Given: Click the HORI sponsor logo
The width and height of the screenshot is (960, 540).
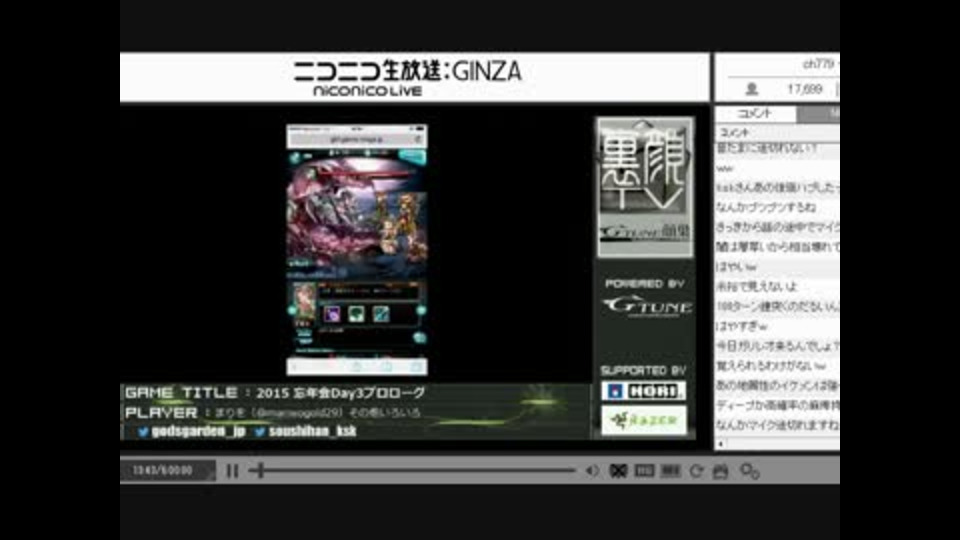Looking at the screenshot, I should click(x=643, y=391).
